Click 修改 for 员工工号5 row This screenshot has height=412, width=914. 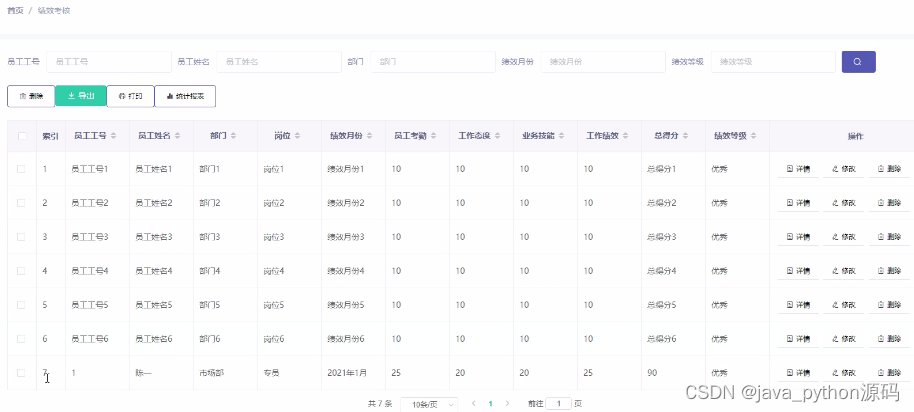pos(843,305)
